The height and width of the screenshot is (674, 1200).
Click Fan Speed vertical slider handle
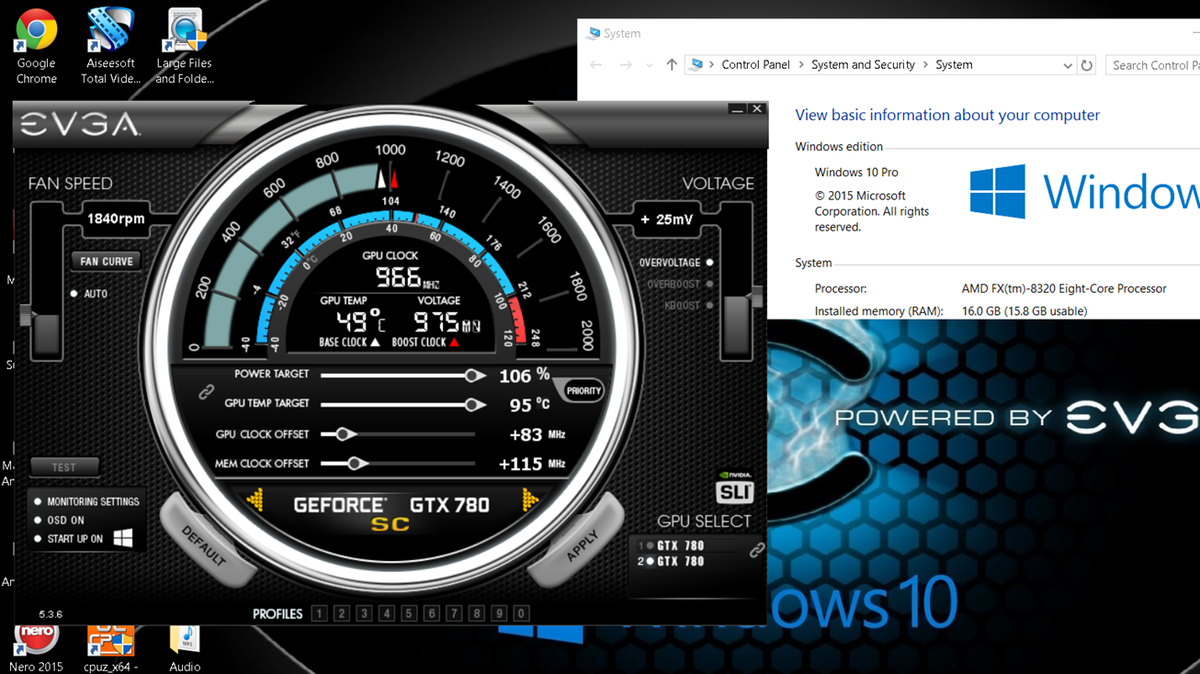click(x=46, y=334)
